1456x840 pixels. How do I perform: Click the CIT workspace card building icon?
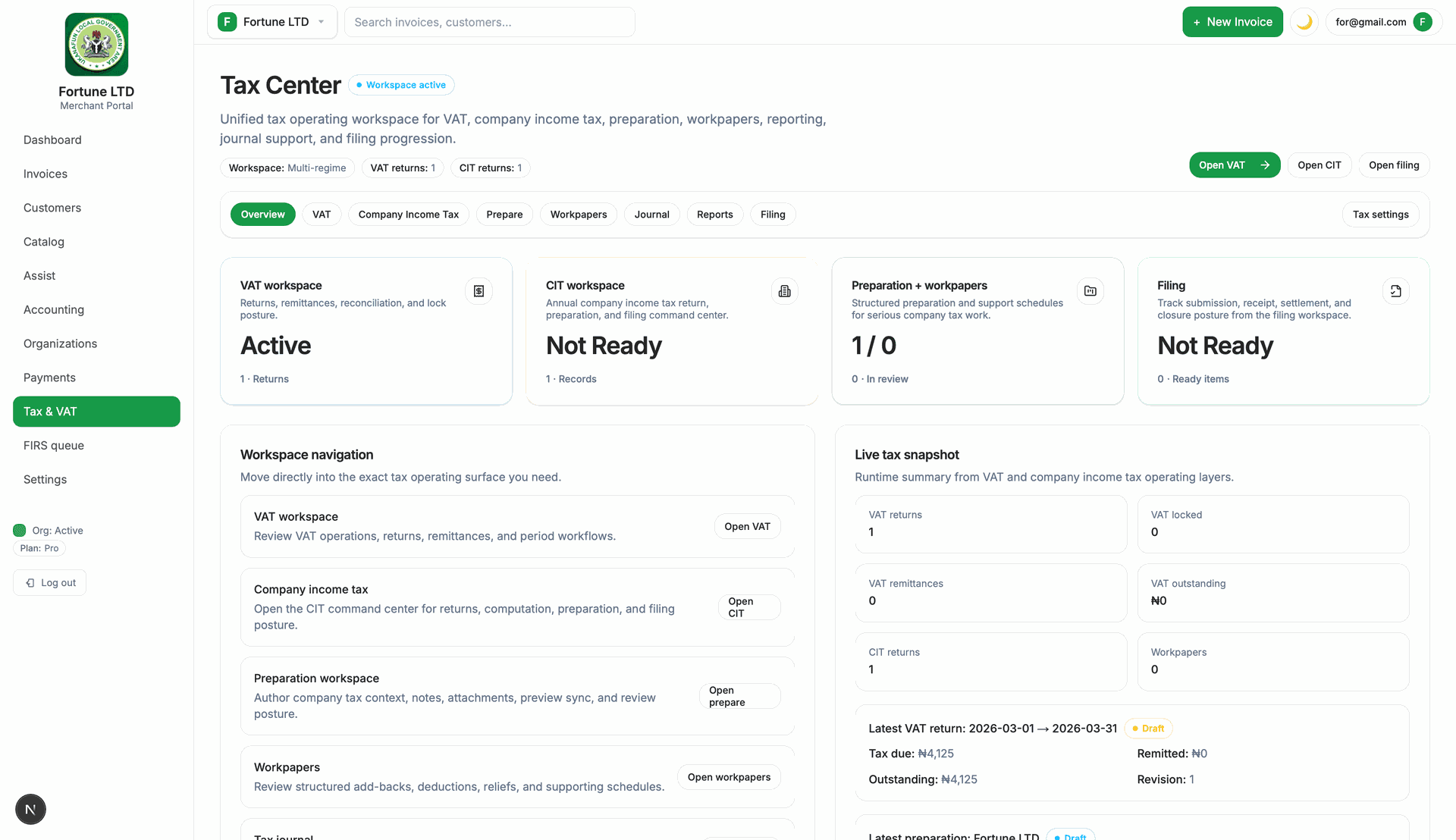point(784,291)
